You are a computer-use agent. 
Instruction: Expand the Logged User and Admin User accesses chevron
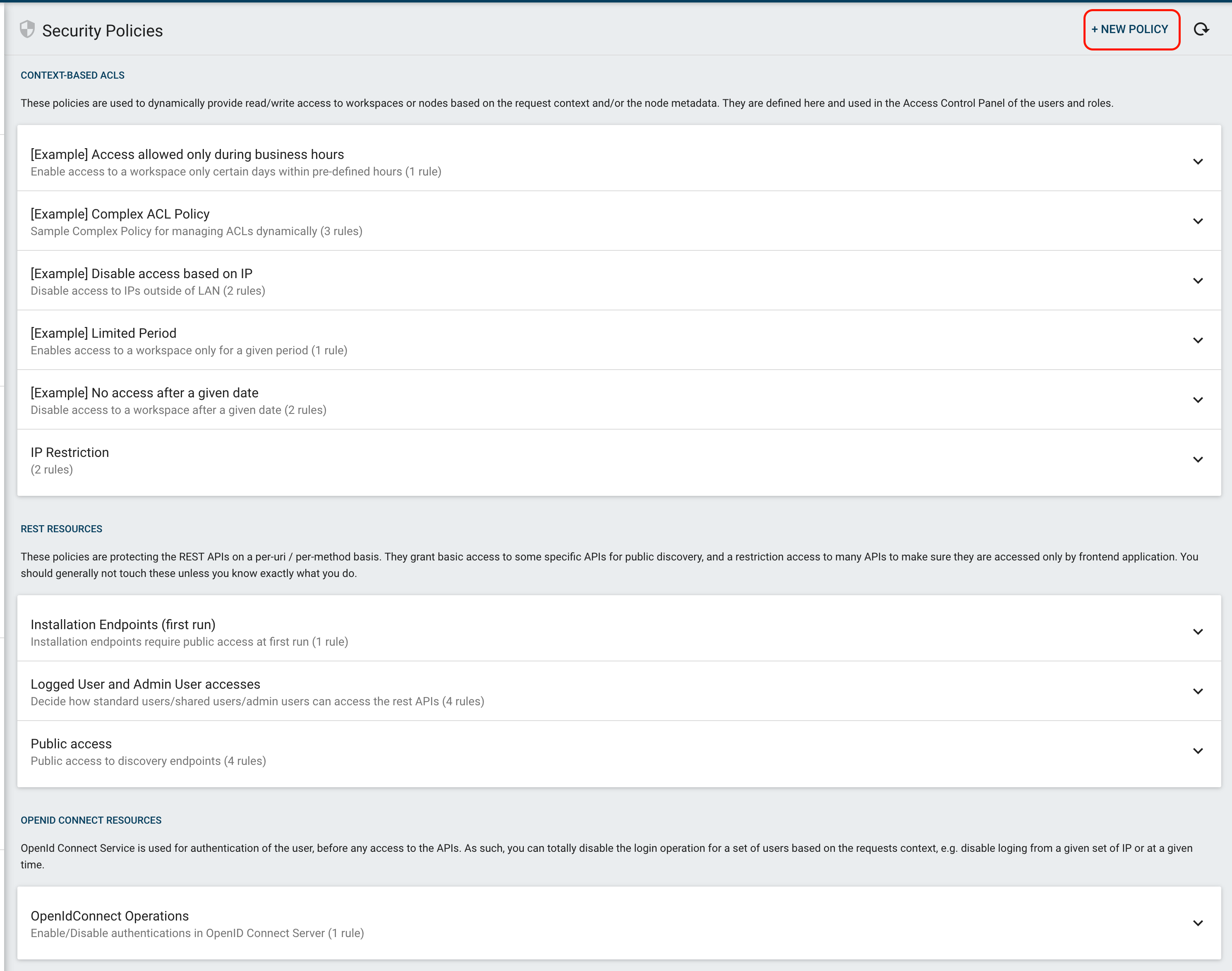point(1198,692)
